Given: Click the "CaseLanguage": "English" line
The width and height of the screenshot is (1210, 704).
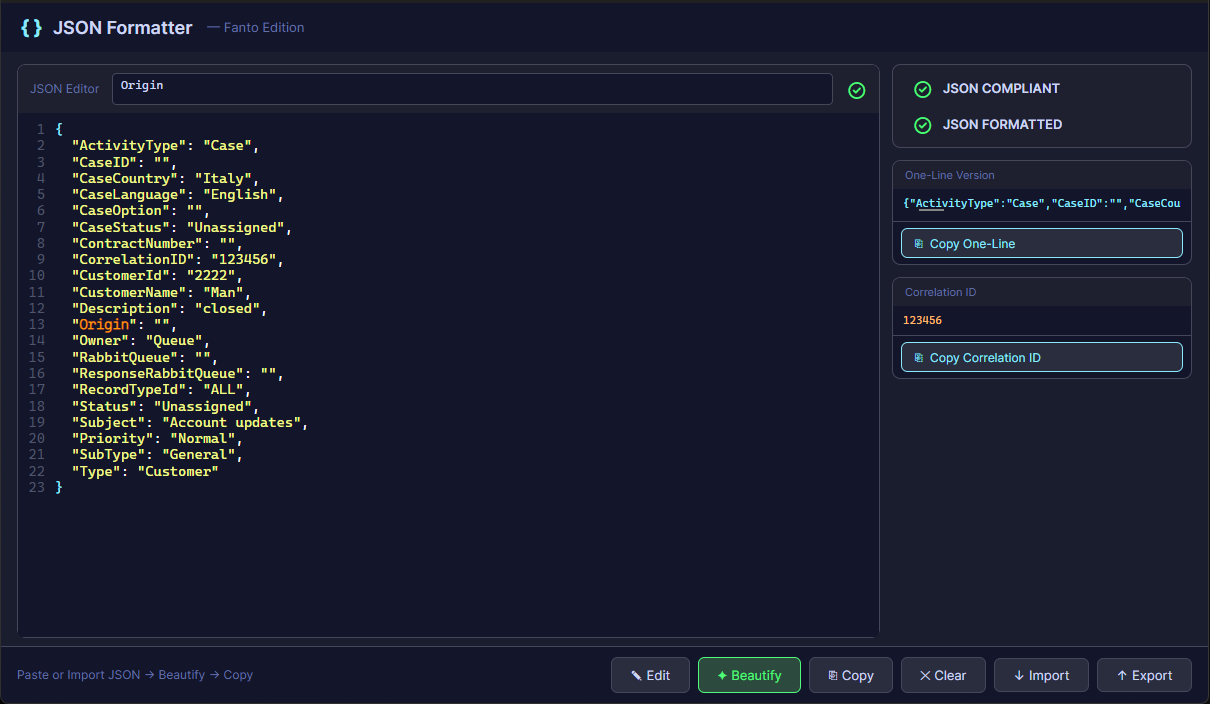Looking at the screenshot, I should (178, 194).
